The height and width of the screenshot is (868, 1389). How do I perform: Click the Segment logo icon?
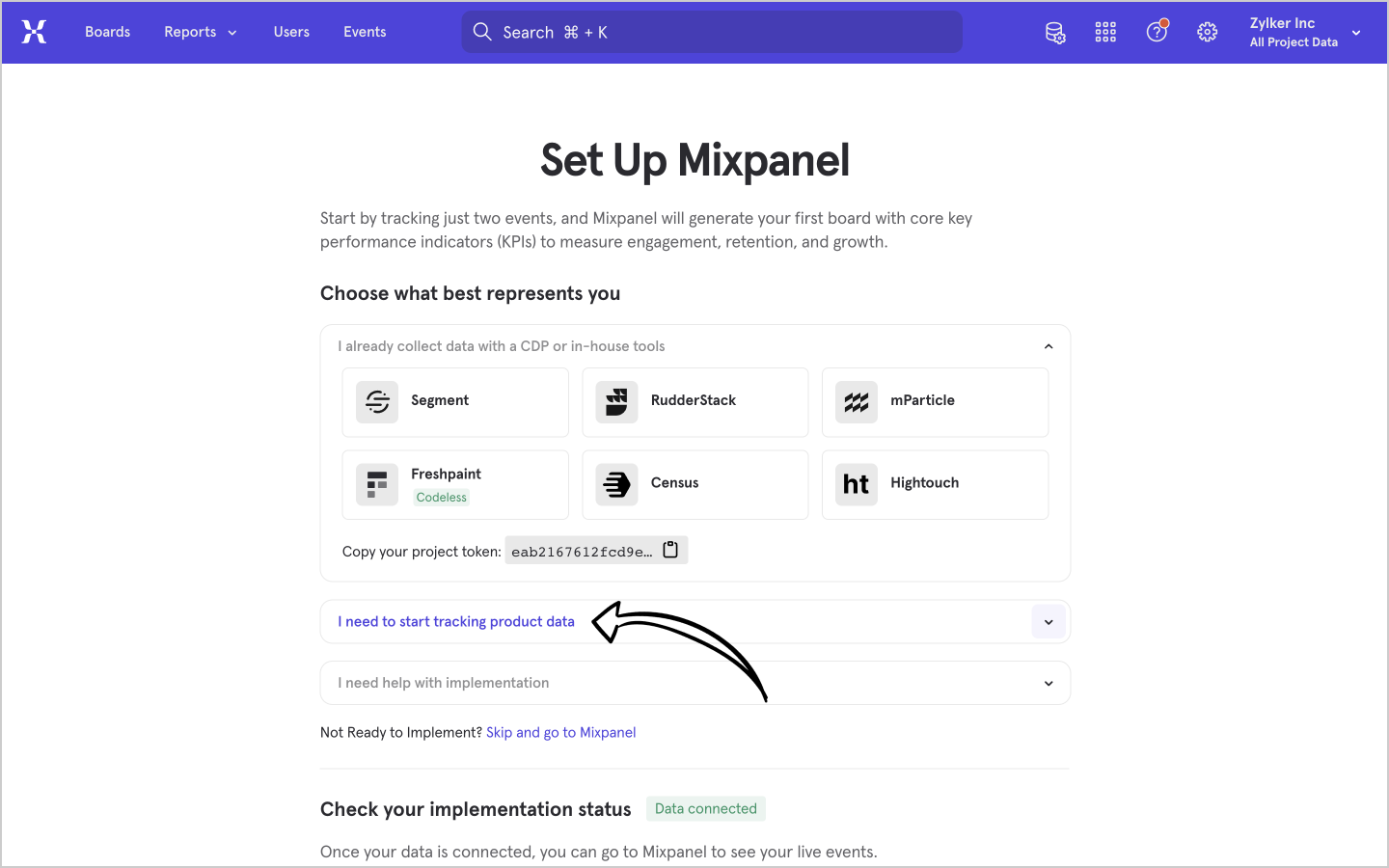(x=377, y=402)
